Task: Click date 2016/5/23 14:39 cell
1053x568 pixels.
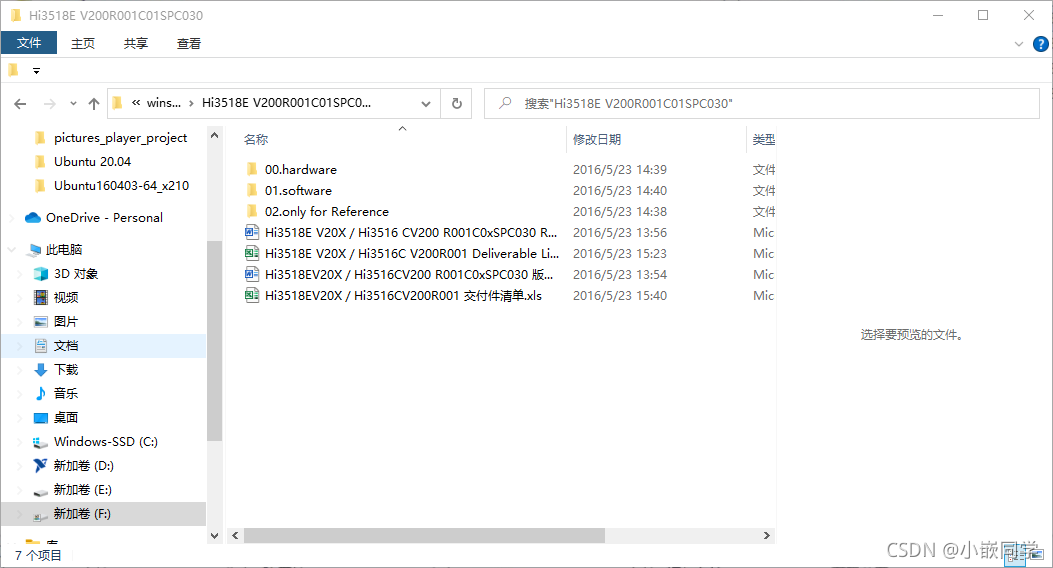Action: coord(620,169)
